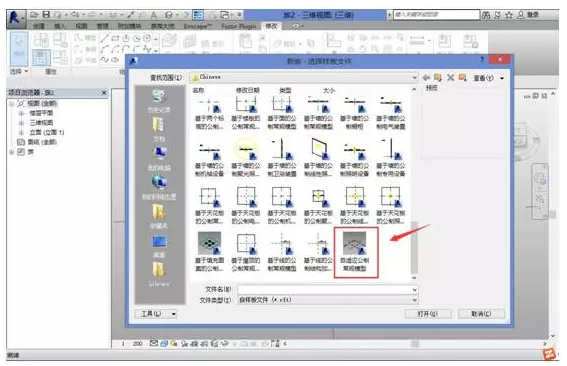Switch to 管理 ribbon tab
The width and height of the screenshot is (567, 366).
(x=102, y=26)
